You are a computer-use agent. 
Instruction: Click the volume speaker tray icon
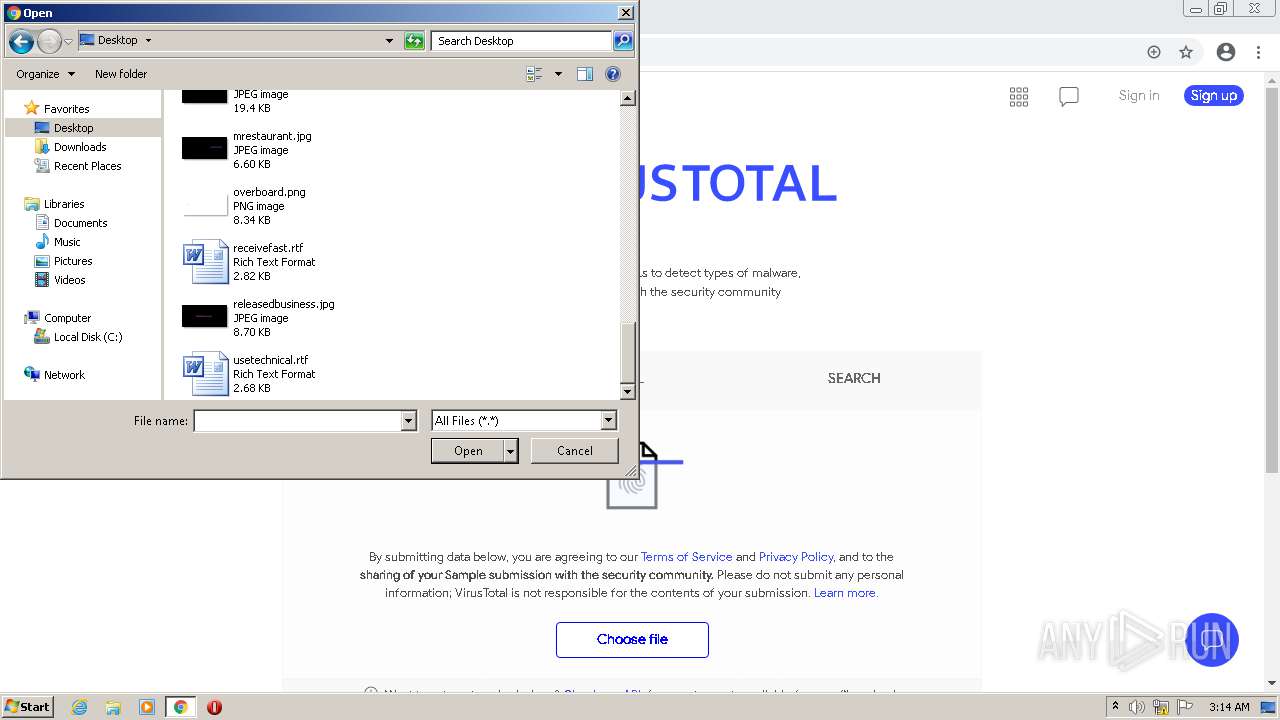coord(1137,707)
